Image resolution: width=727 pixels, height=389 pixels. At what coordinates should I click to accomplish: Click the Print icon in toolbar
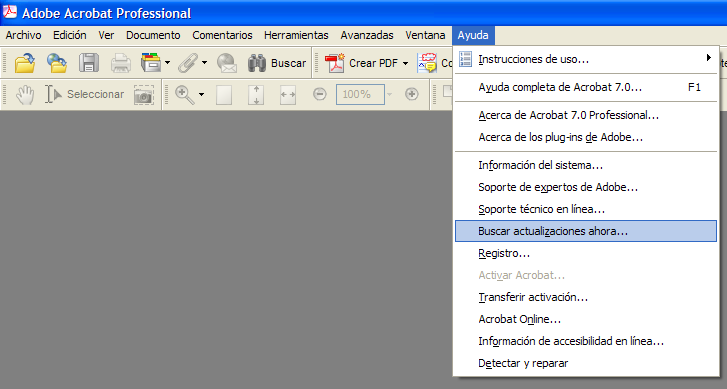[121, 63]
